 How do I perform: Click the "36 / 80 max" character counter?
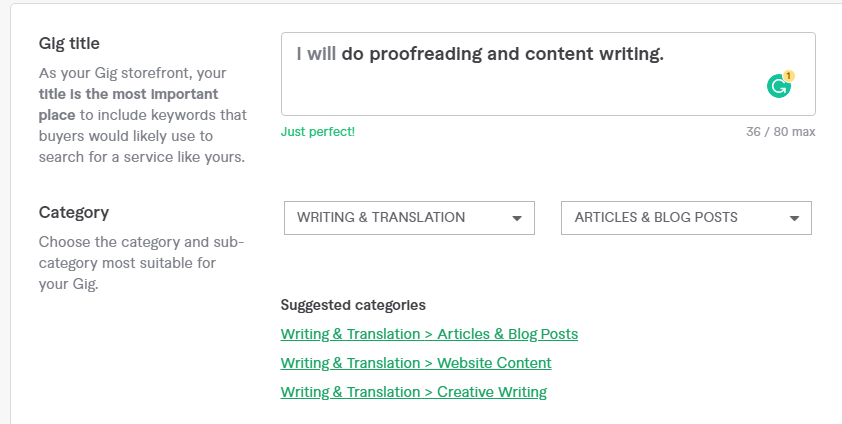(780, 132)
